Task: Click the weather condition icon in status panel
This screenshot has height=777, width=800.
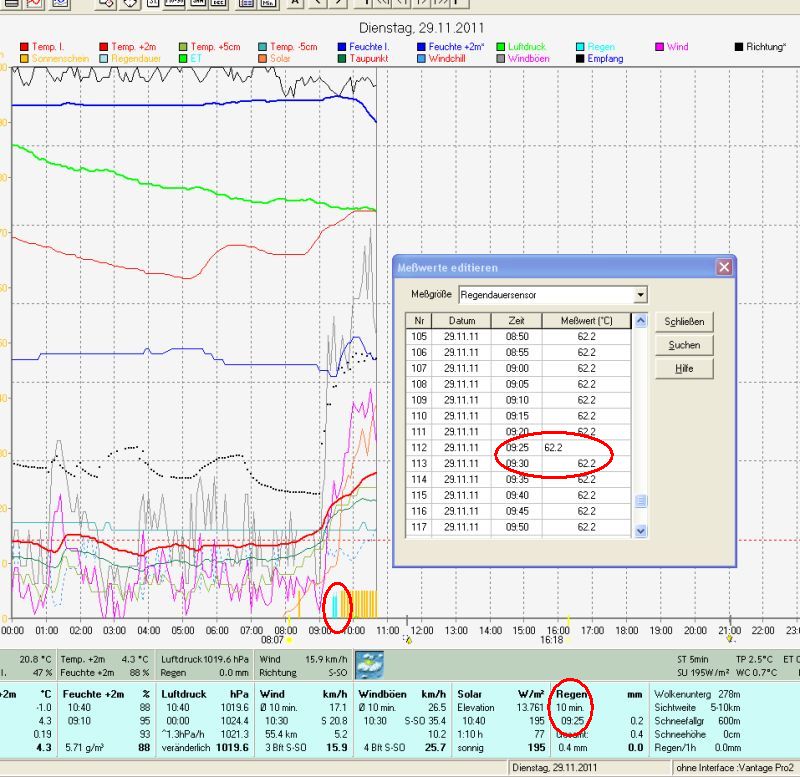Action: 369,665
